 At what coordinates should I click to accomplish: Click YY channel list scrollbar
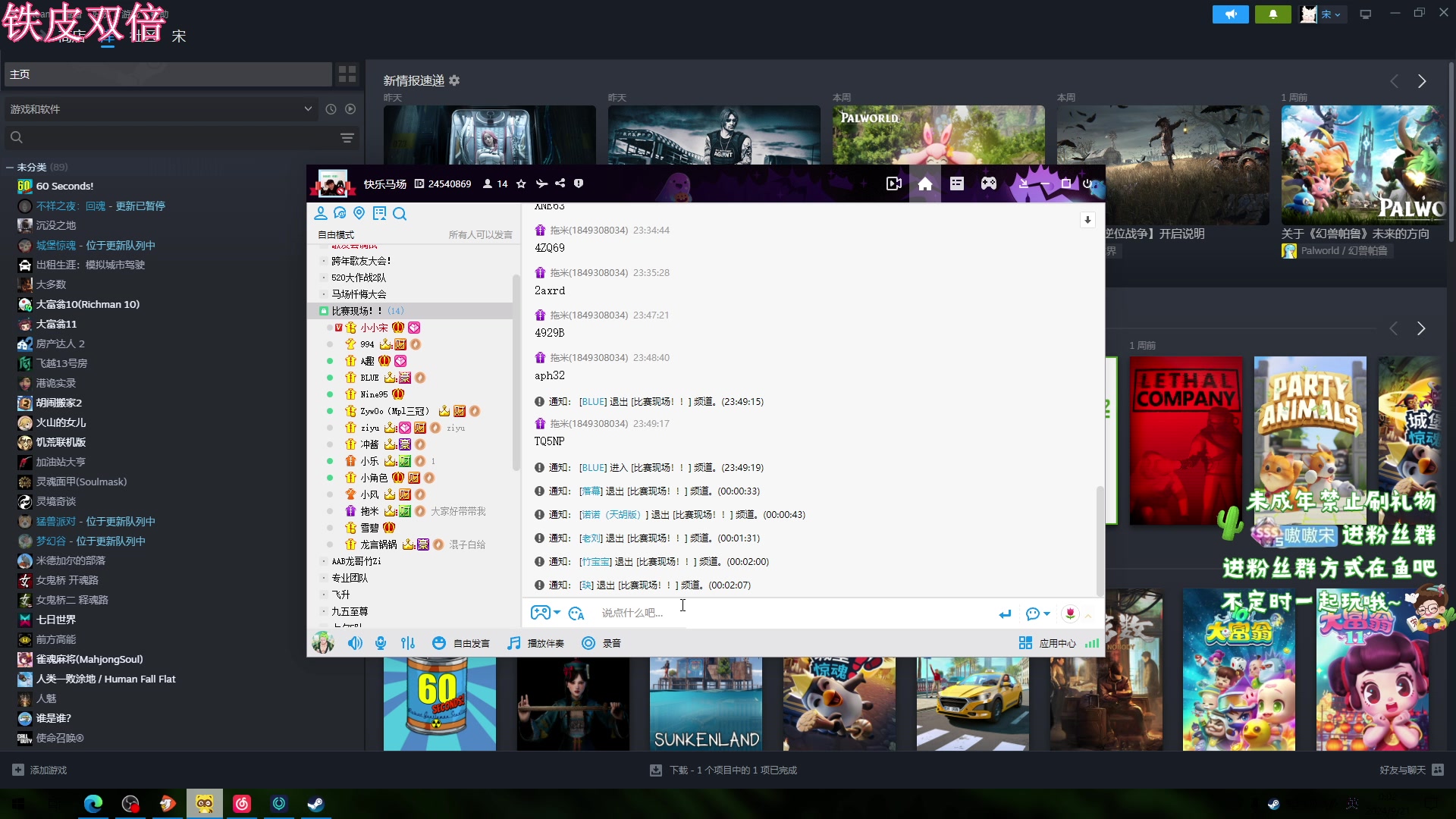pyautogui.click(x=516, y=372)
